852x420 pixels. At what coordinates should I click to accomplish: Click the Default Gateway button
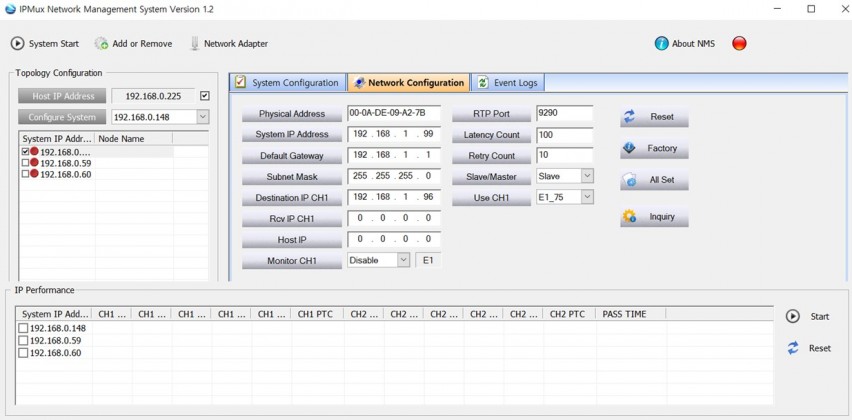pos(292,156)
